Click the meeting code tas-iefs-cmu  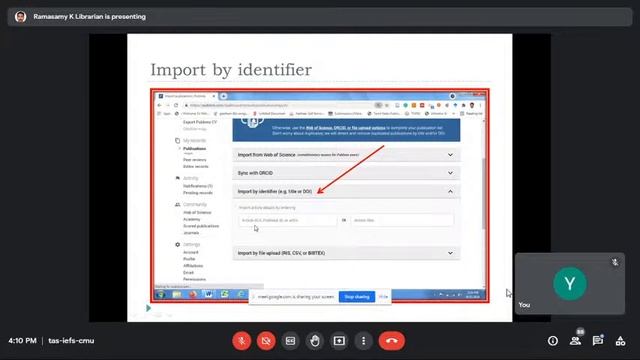tap(71, 340)
